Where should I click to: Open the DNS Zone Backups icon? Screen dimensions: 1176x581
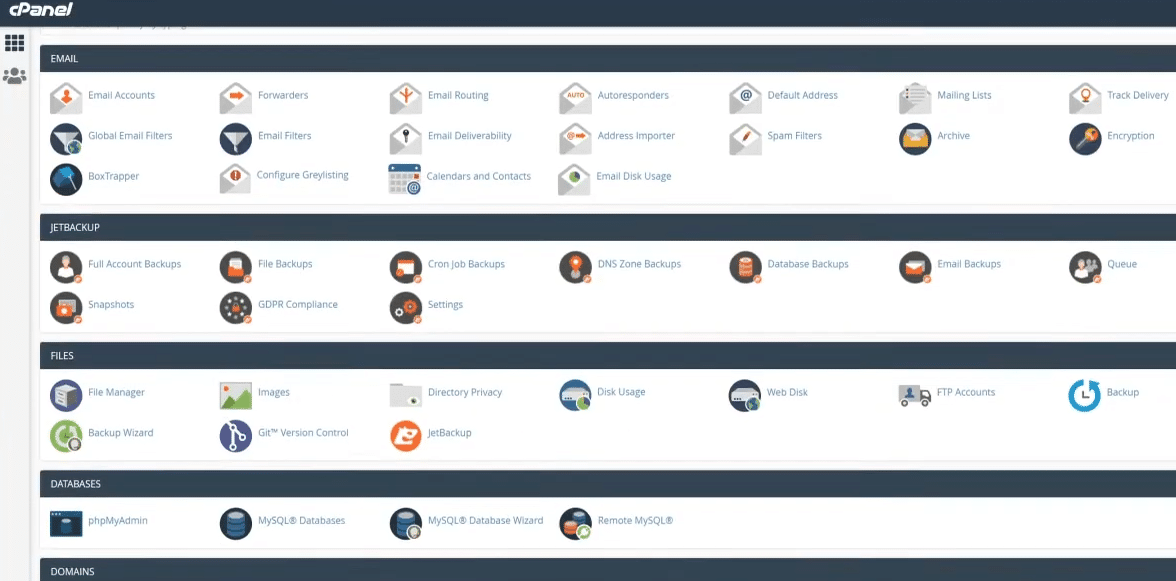[x=575, y=267]
